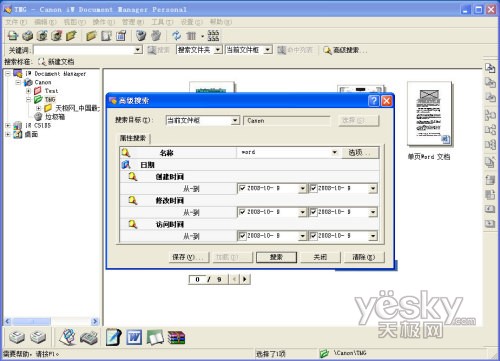
Task: Open the Word icon in the bottom bar
Action: click(134, 338)
